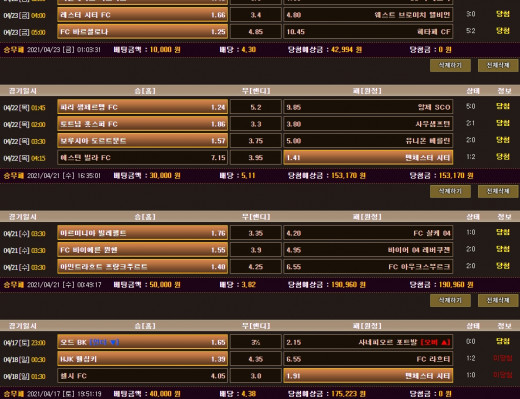Image resolution: width=520 pixels, height=399 pixels.
Task: Select FC 라흐티 away odds 6.55
Action: point(368,359)
